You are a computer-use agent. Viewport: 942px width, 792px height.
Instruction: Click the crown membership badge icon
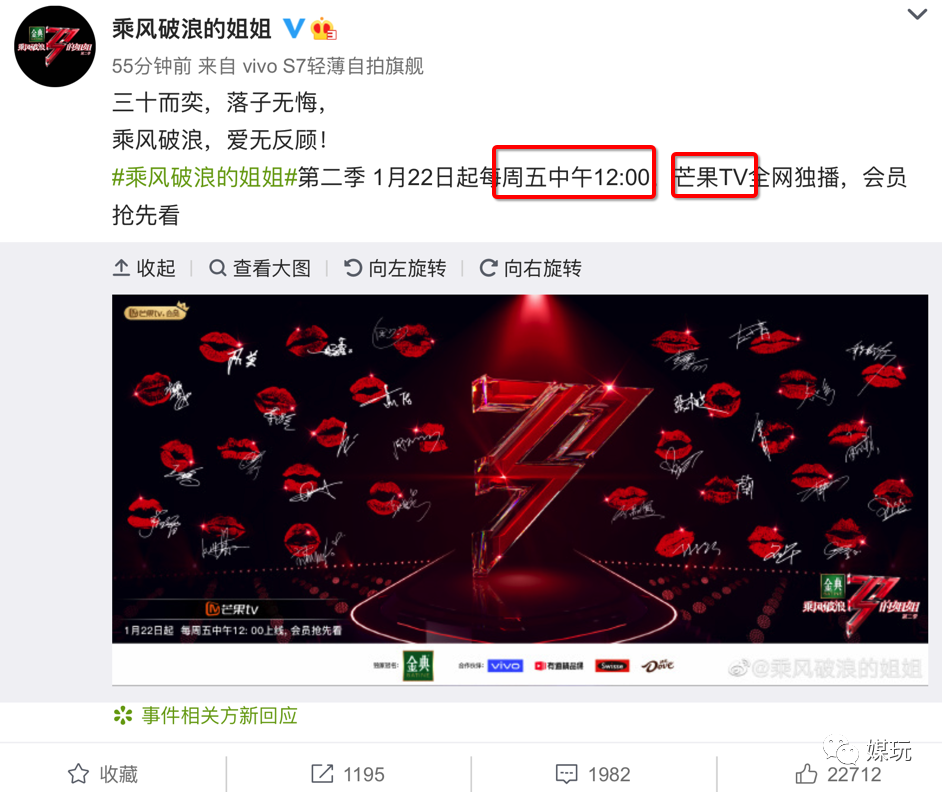click(x=323, y=29)
